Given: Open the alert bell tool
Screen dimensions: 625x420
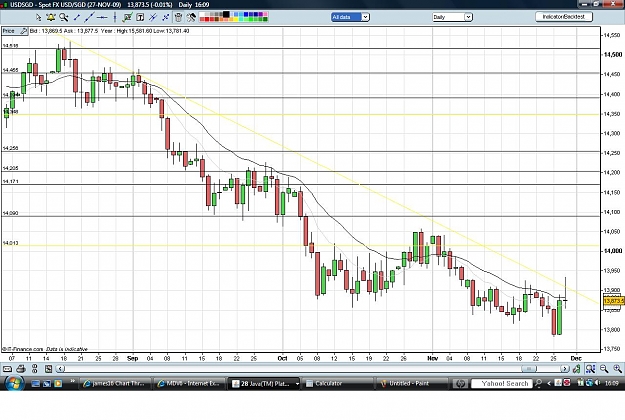Looking at the screenshot, I should [x=51, y=17].
